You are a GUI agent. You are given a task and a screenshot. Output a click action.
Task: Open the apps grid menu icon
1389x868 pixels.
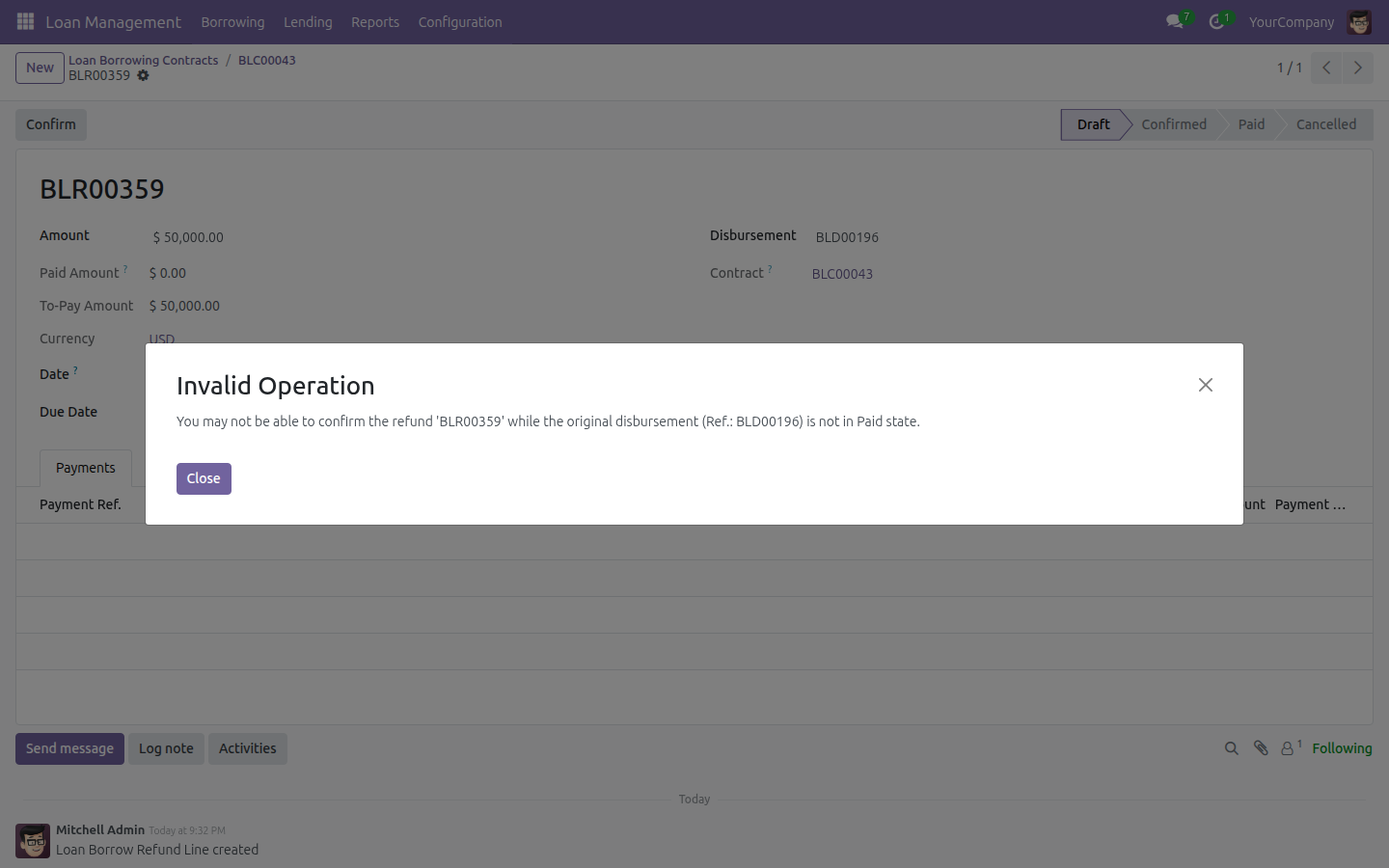(26, 21)
